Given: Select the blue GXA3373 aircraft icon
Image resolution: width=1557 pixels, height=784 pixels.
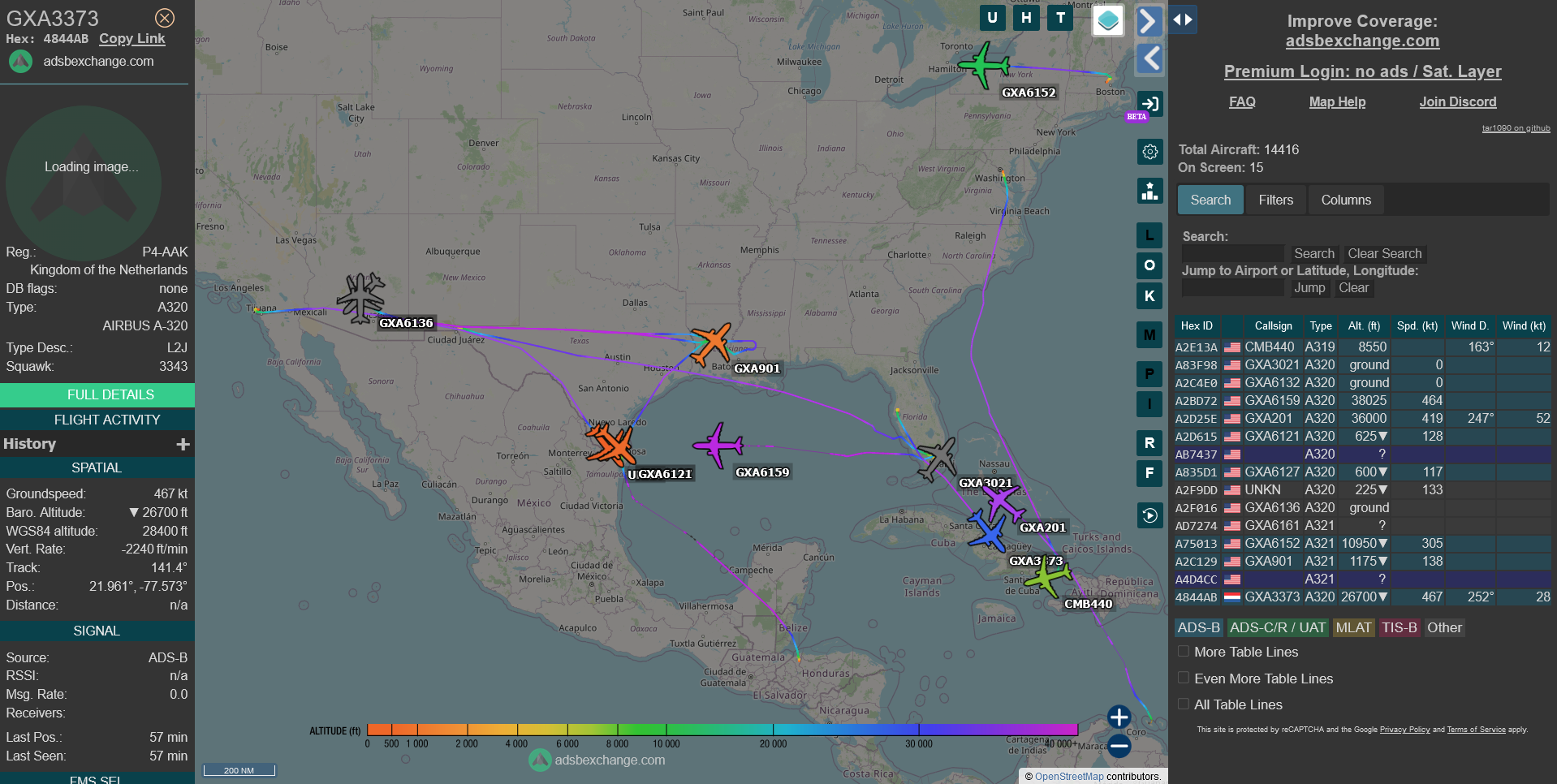Looking at the screenshot, I should (988, 531).
